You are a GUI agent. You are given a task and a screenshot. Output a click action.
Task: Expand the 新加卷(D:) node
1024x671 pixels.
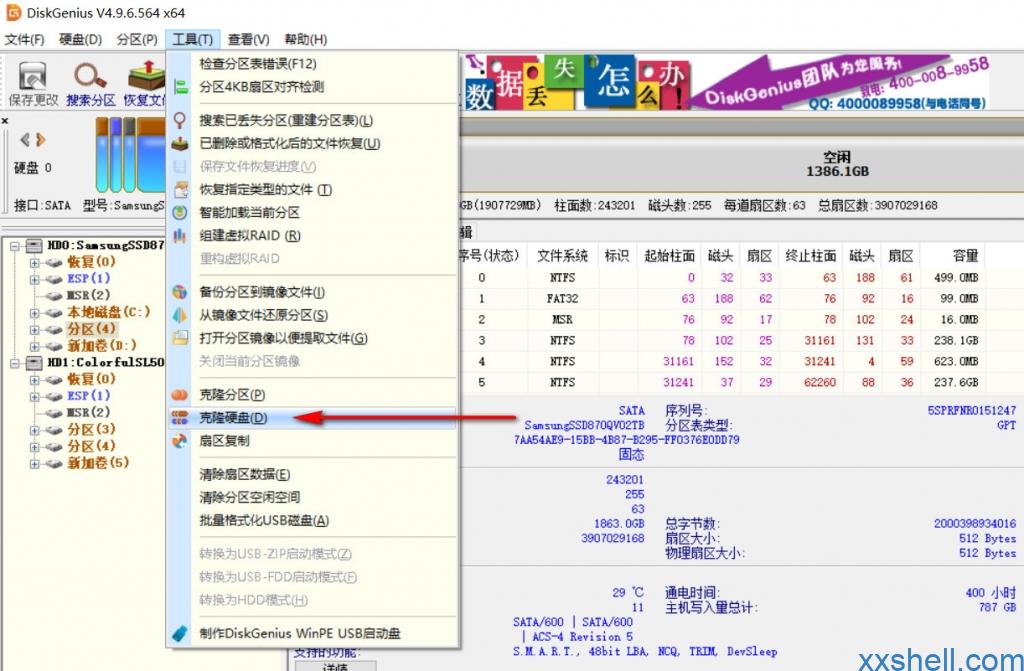35,346
